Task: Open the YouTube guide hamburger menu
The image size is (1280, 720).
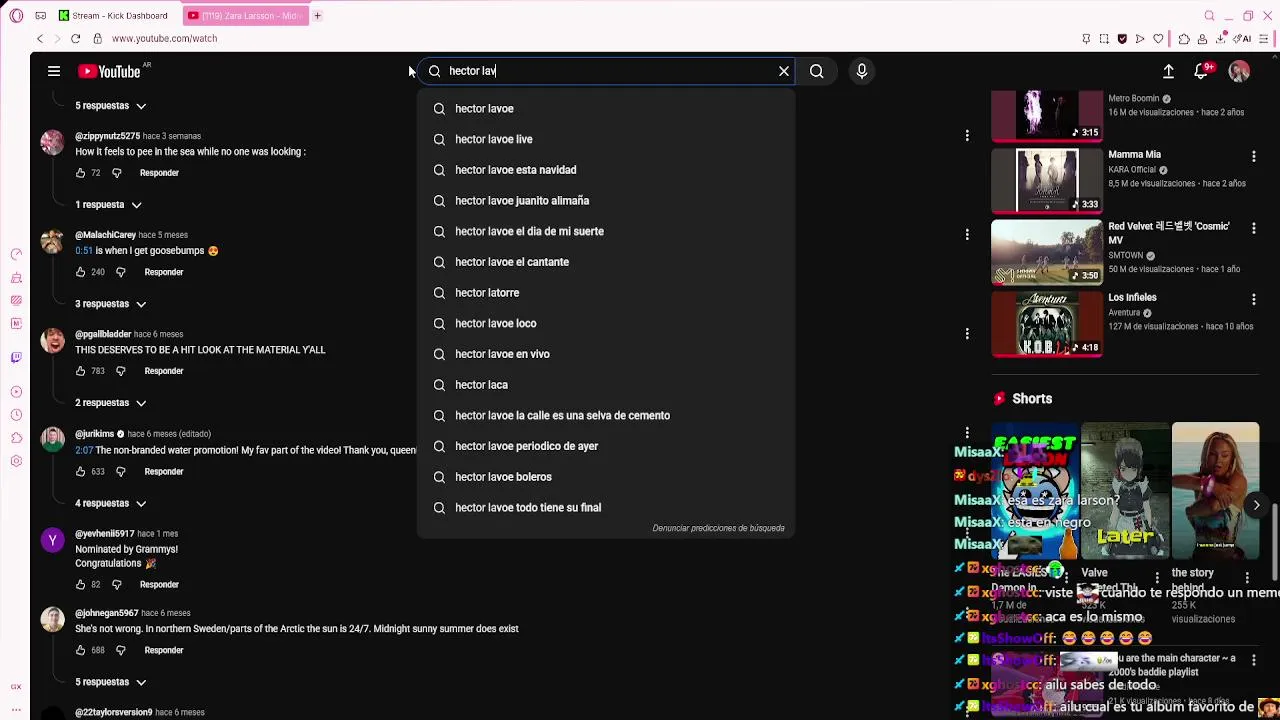Action: (54, 71)
